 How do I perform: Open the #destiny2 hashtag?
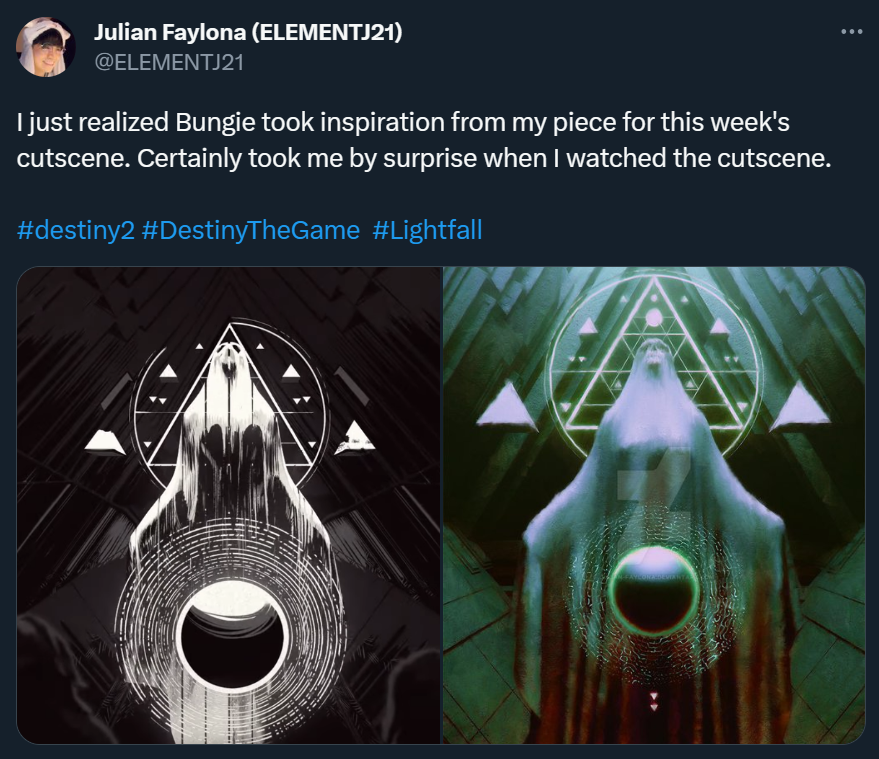tap(76, 230)
